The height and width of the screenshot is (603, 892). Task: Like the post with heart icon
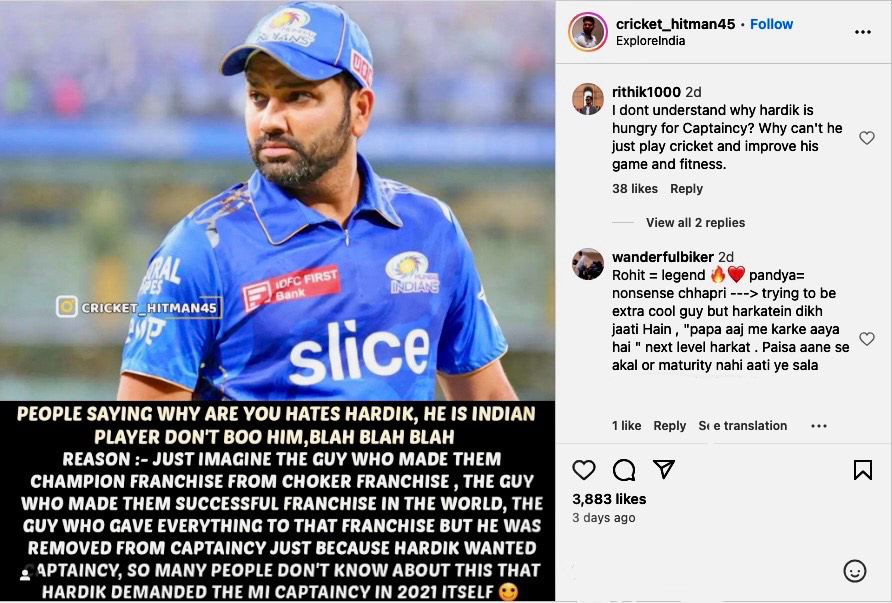584,470
